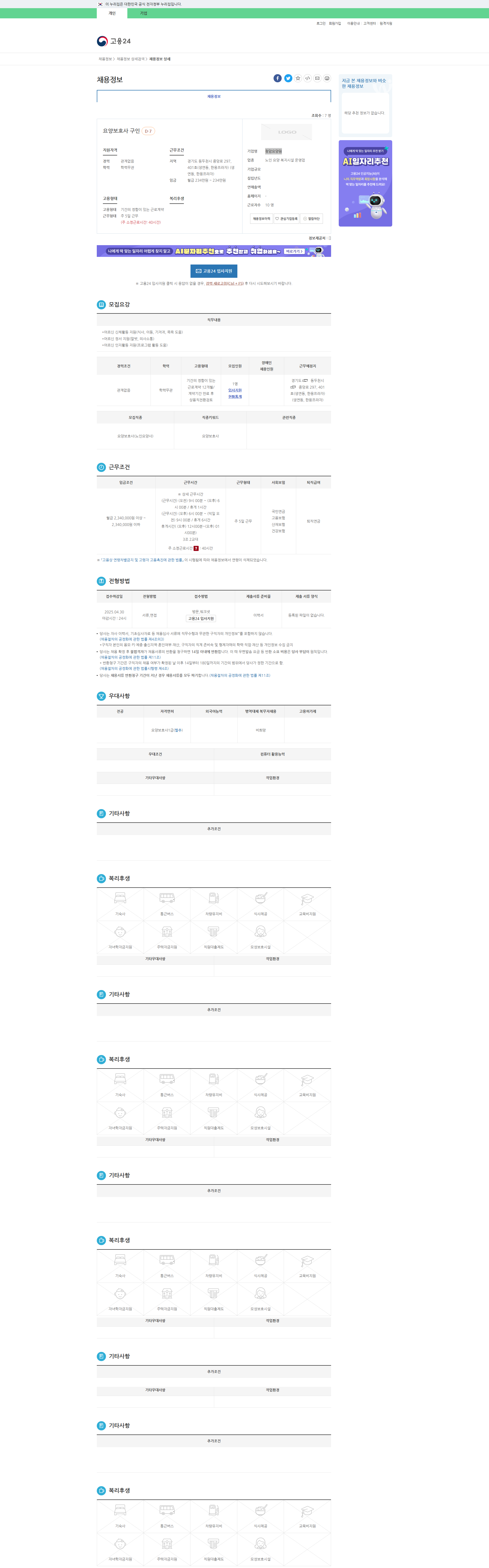Share the job posting on Twitter
The height and width of the screenshot is (1568, 489).
pyautogui.click(x=288, y=78)
